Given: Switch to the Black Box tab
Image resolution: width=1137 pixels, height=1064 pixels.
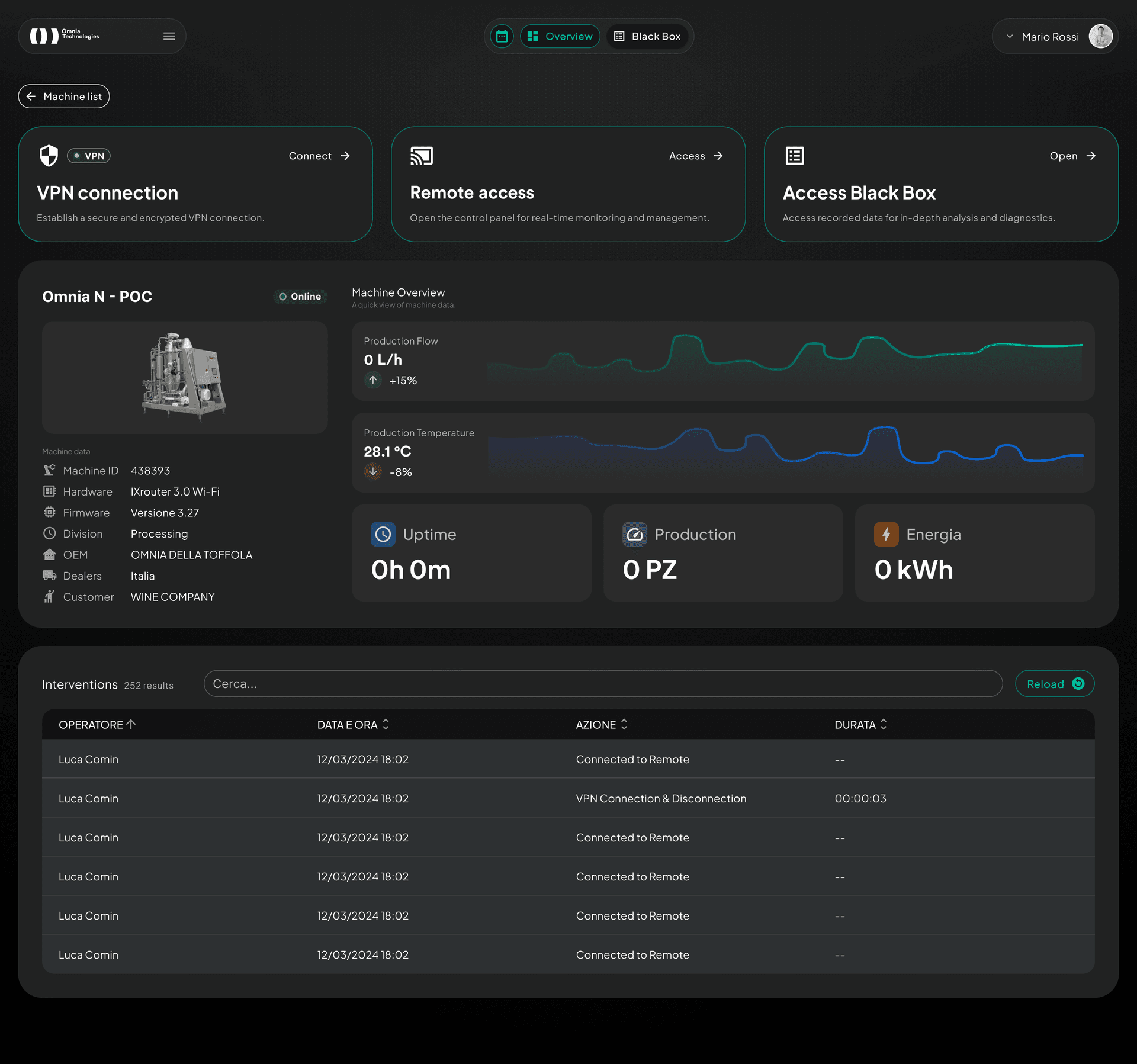Looking at the screenshot, I should point(647,36).
